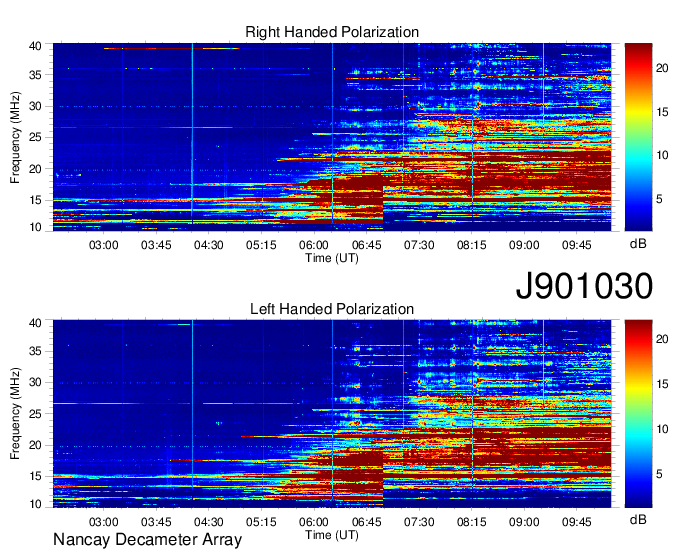Click the '30' frequency tick on Left Handed plot

(35, 382)
